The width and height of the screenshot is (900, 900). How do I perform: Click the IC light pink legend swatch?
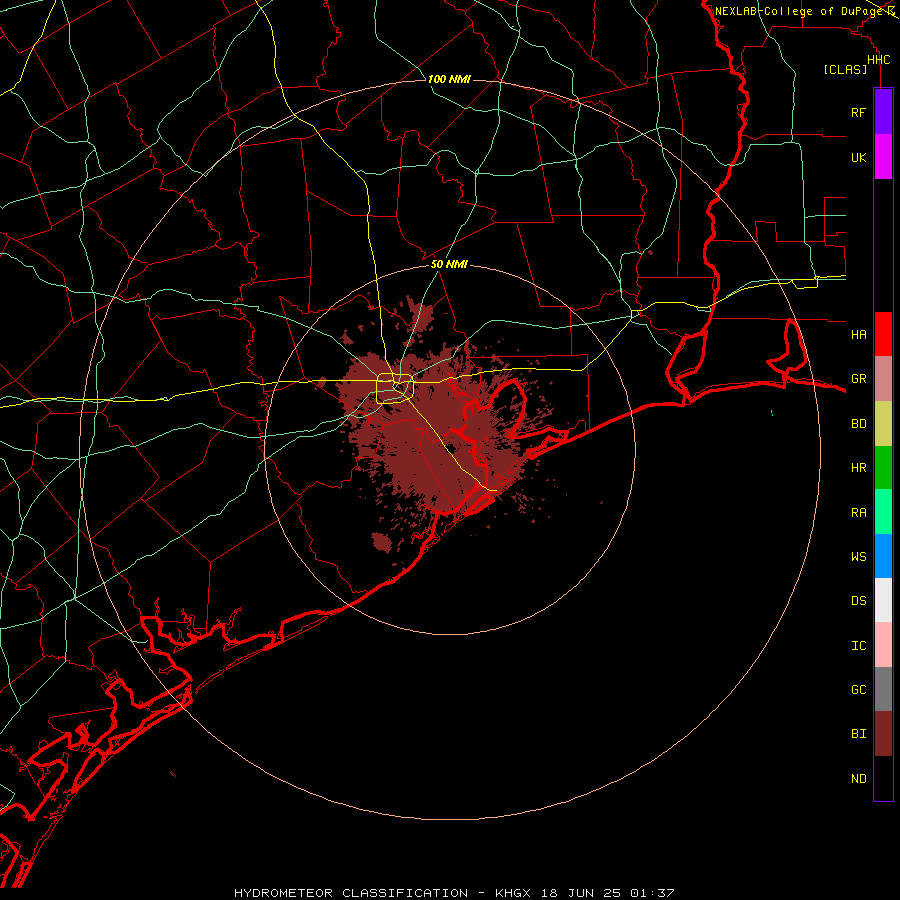(x=883, y=645)
